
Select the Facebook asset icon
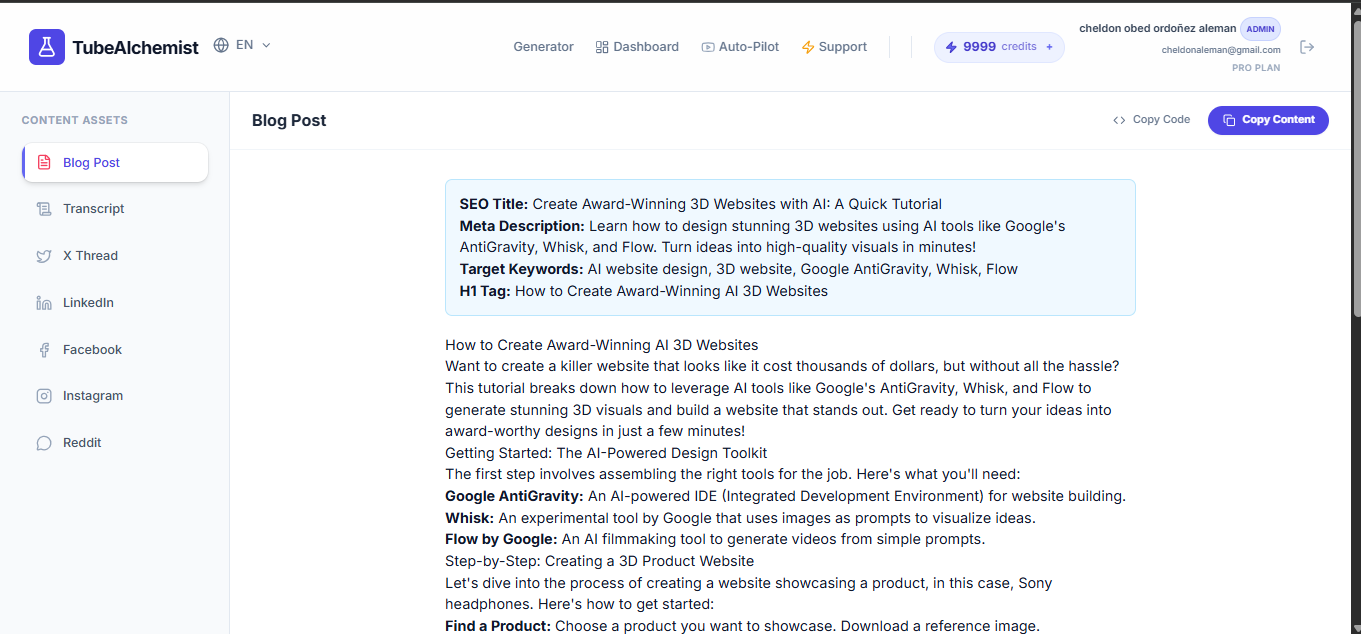pos(44,349)
